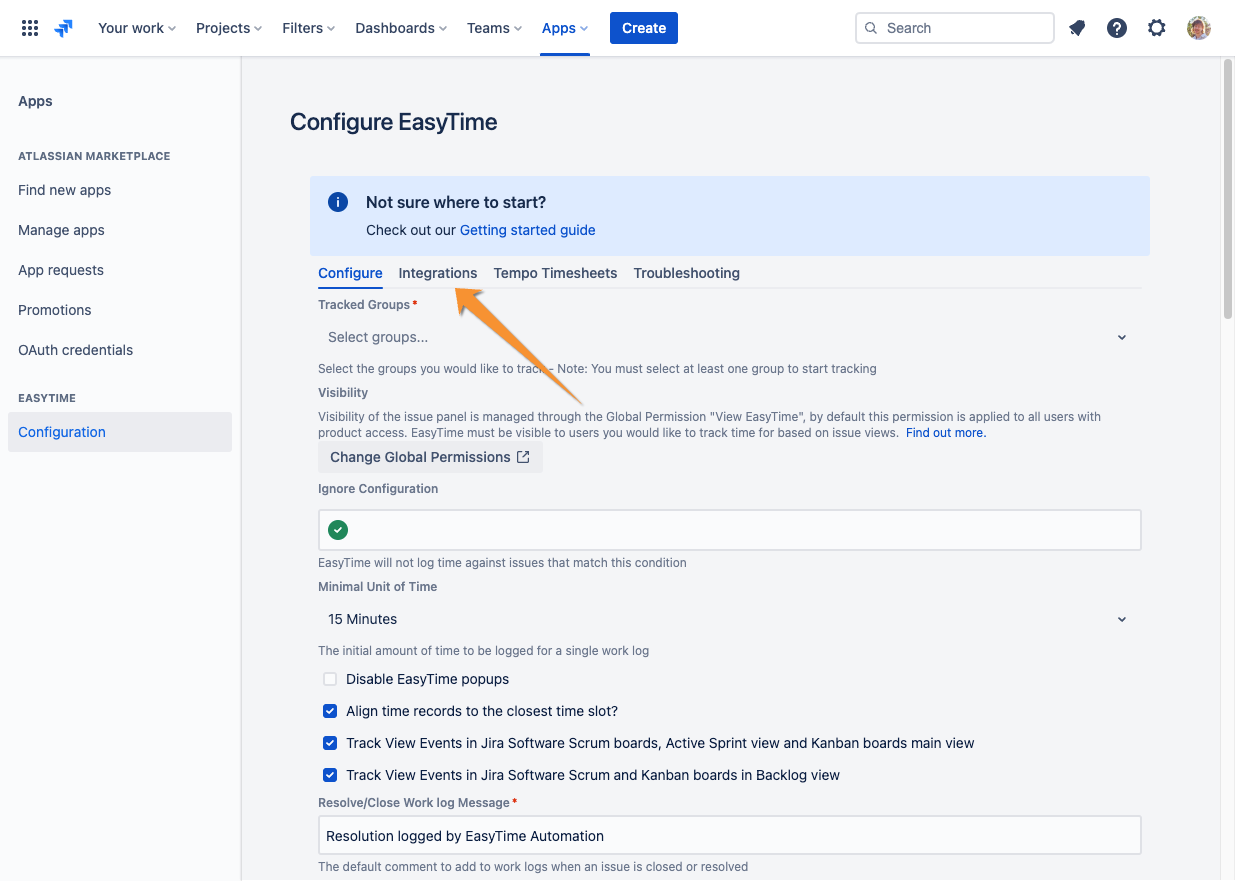Click the Ignore Configuration input field
The image size is (1235, 881).
pyautogui.click(x=729, y=530)
